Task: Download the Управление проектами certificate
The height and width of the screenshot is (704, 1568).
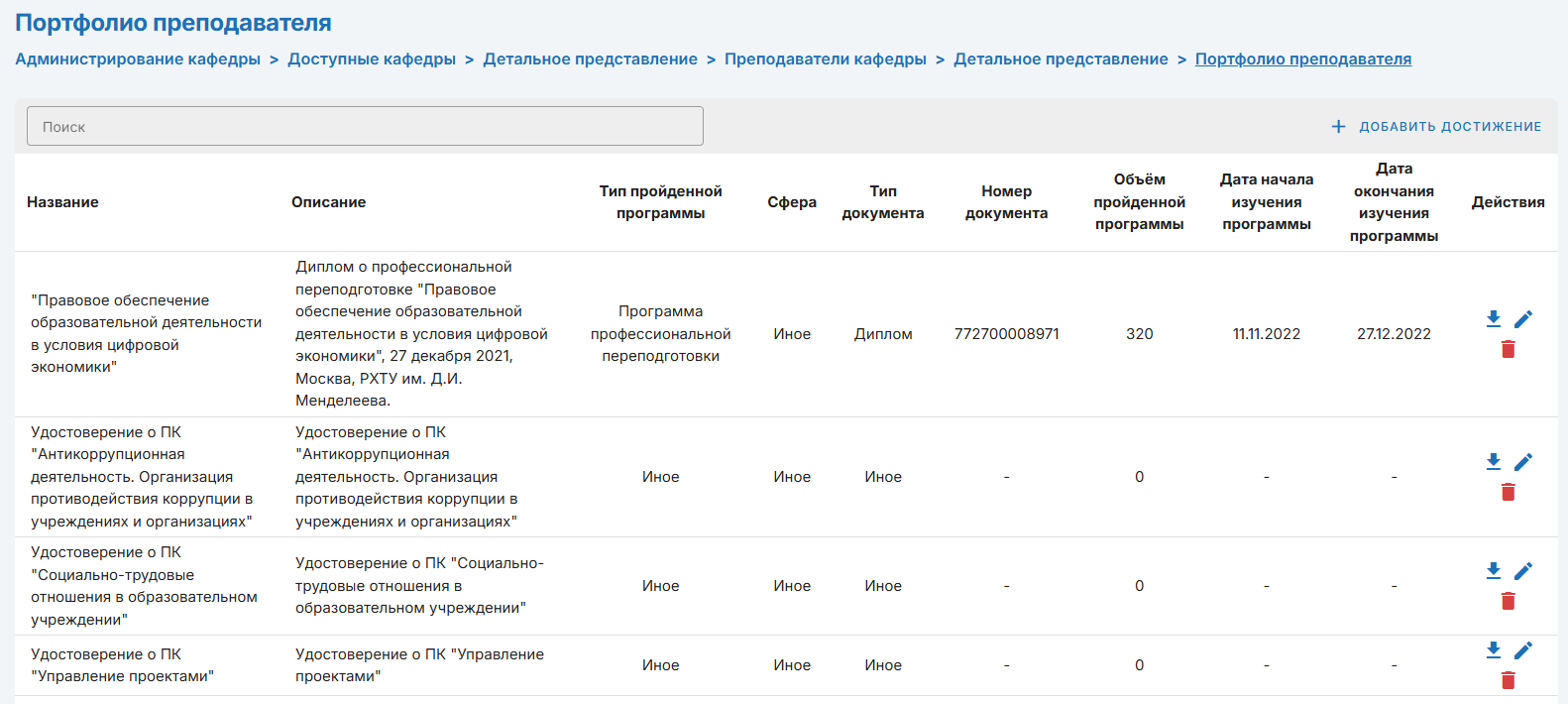Action: pos(1494,649)
